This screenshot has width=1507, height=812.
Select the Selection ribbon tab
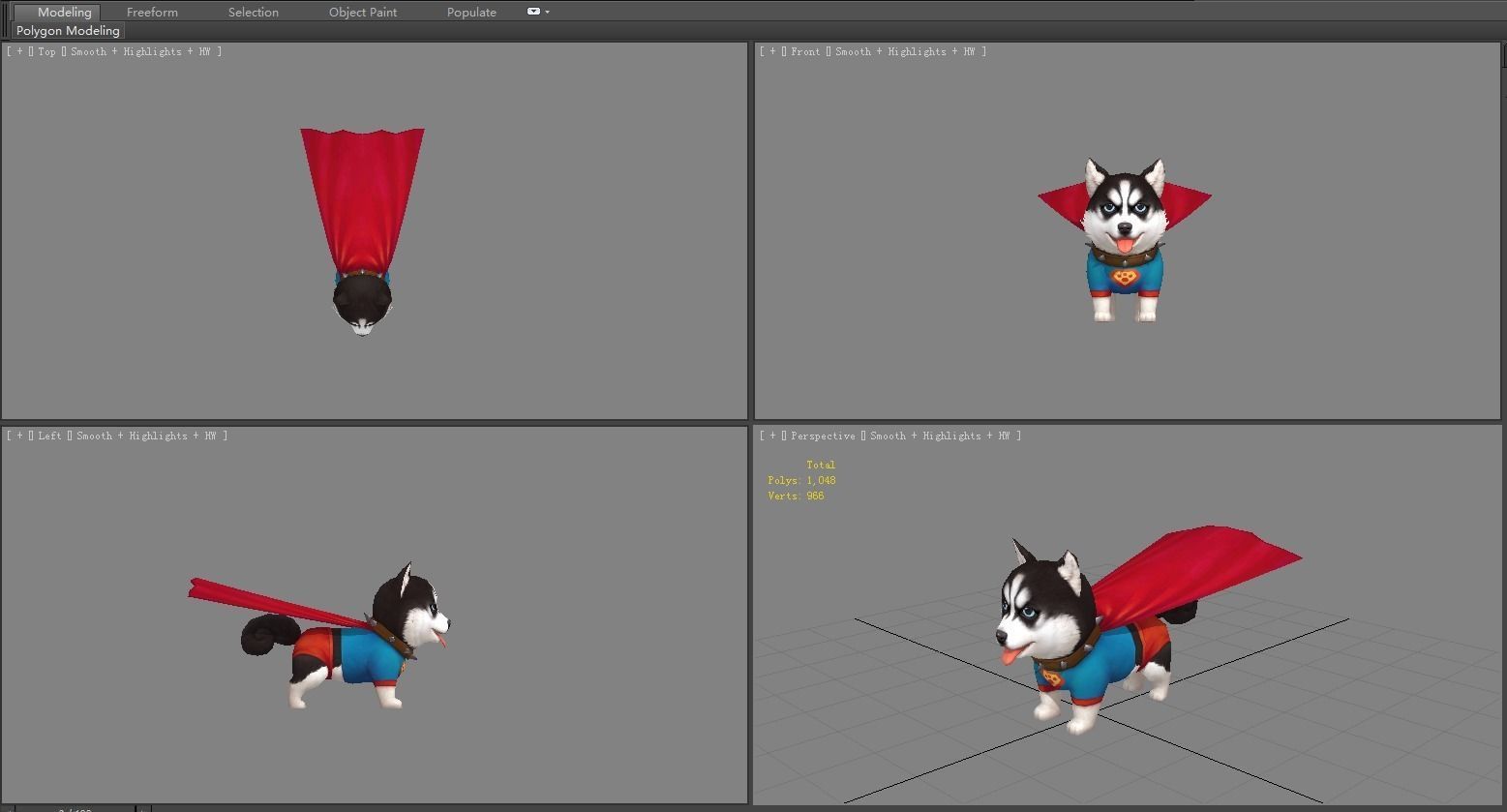(254, 12)
